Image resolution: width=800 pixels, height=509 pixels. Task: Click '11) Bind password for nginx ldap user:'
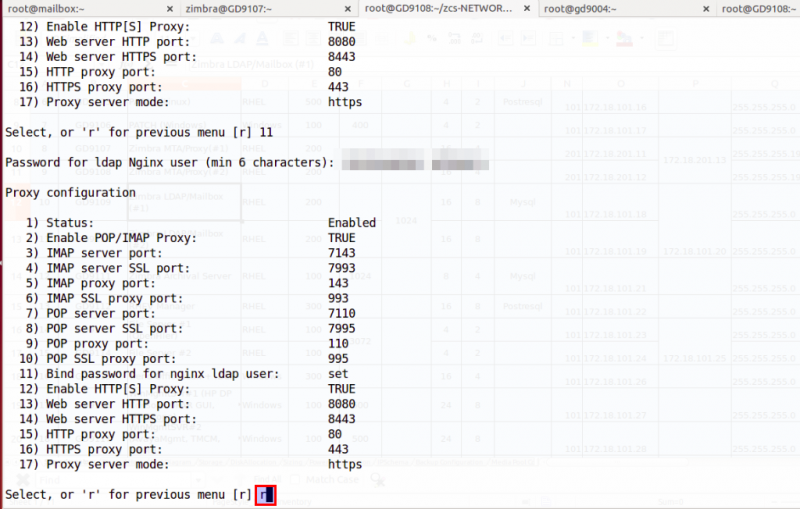pyautogui.click(x=149, y=374)
